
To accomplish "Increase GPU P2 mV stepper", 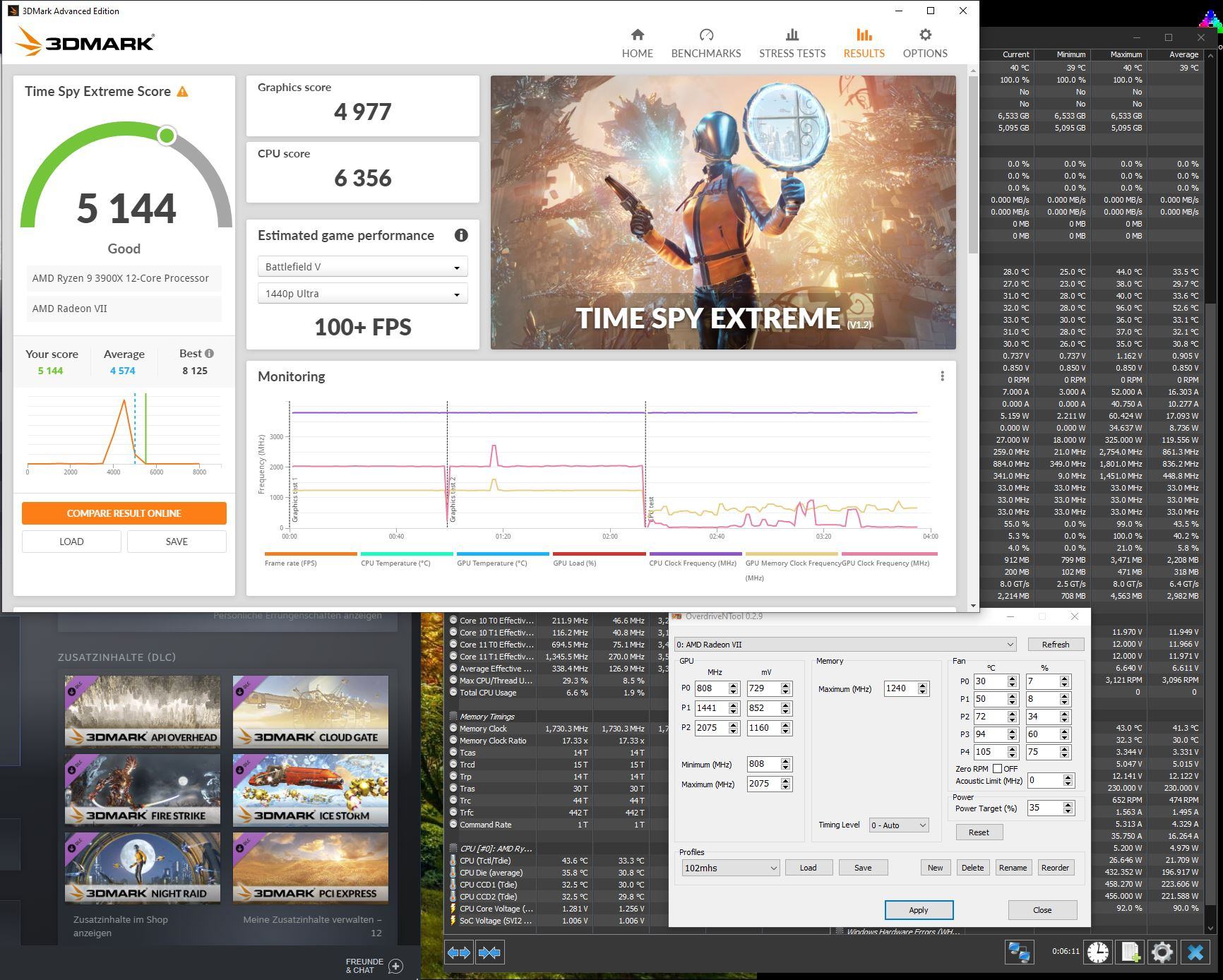I will point(786,724).
